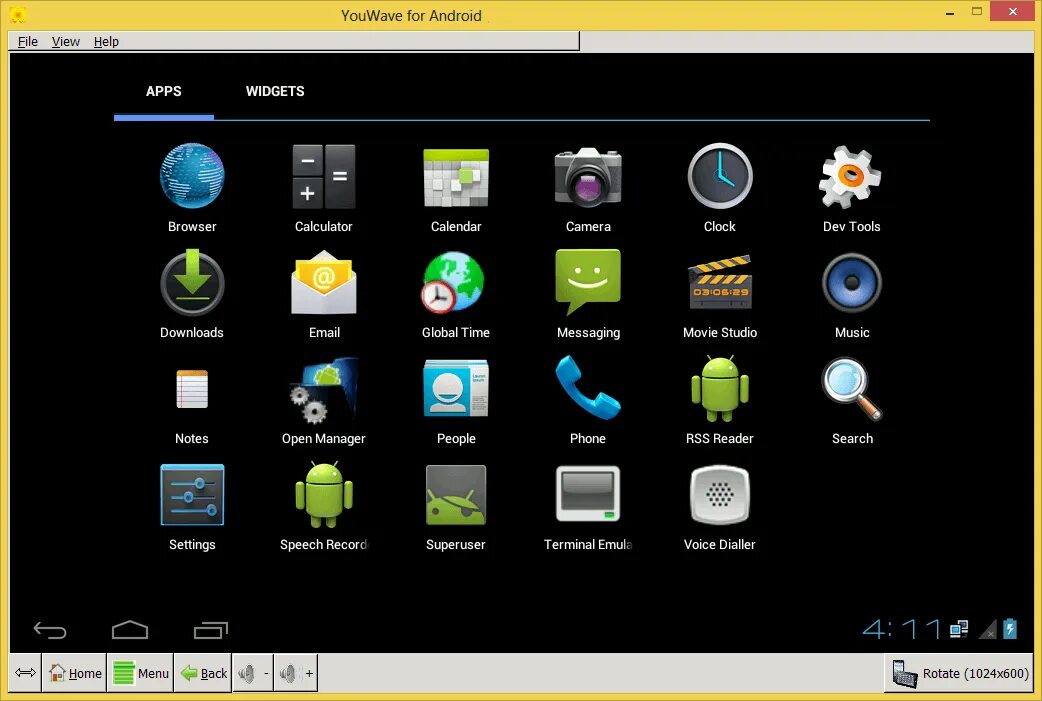Switch to the WIDGETS tab
Image resolution: width=1042 pixels, height=701 pixels.
coord(275,92)
